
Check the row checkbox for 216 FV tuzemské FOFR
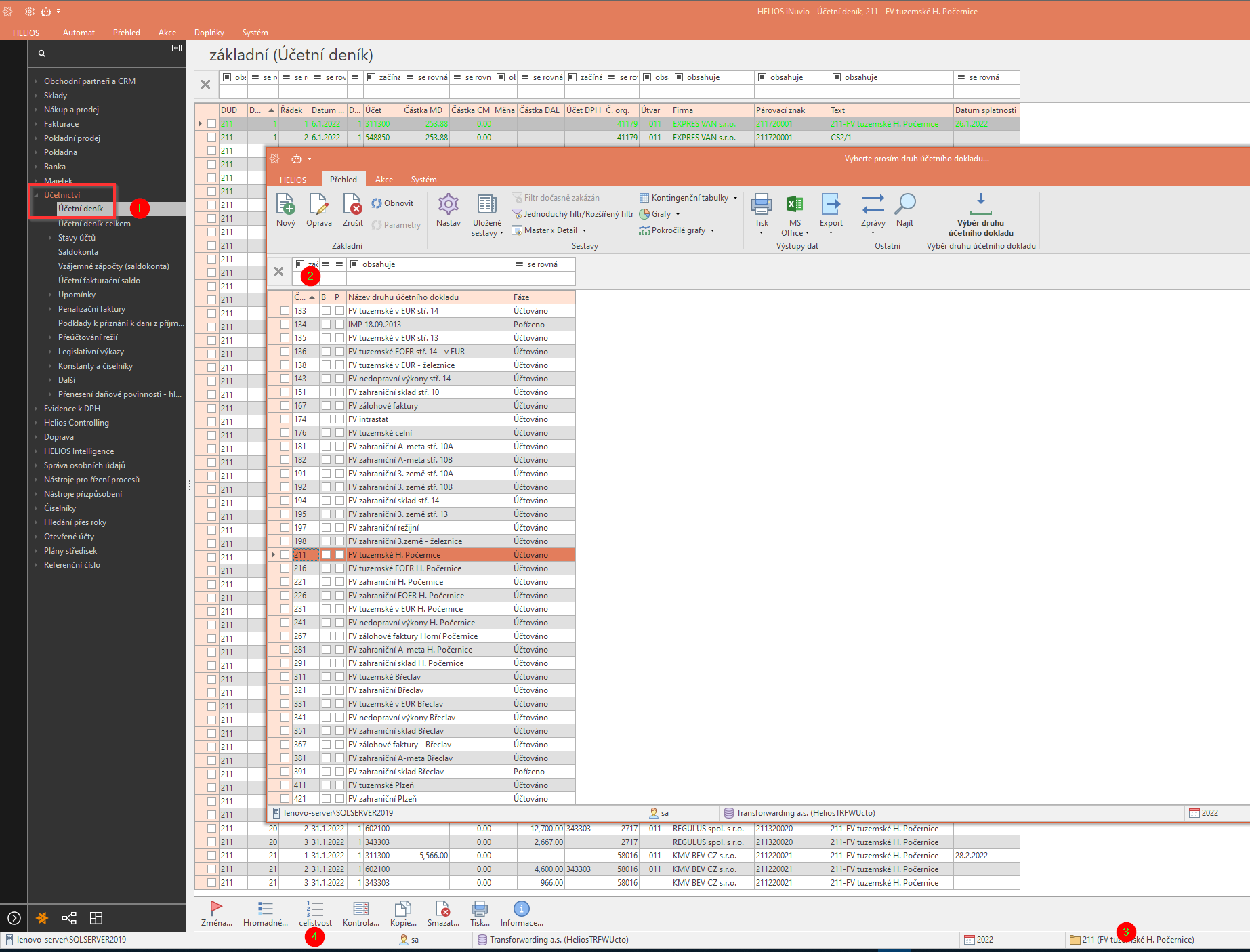[285, 568]
